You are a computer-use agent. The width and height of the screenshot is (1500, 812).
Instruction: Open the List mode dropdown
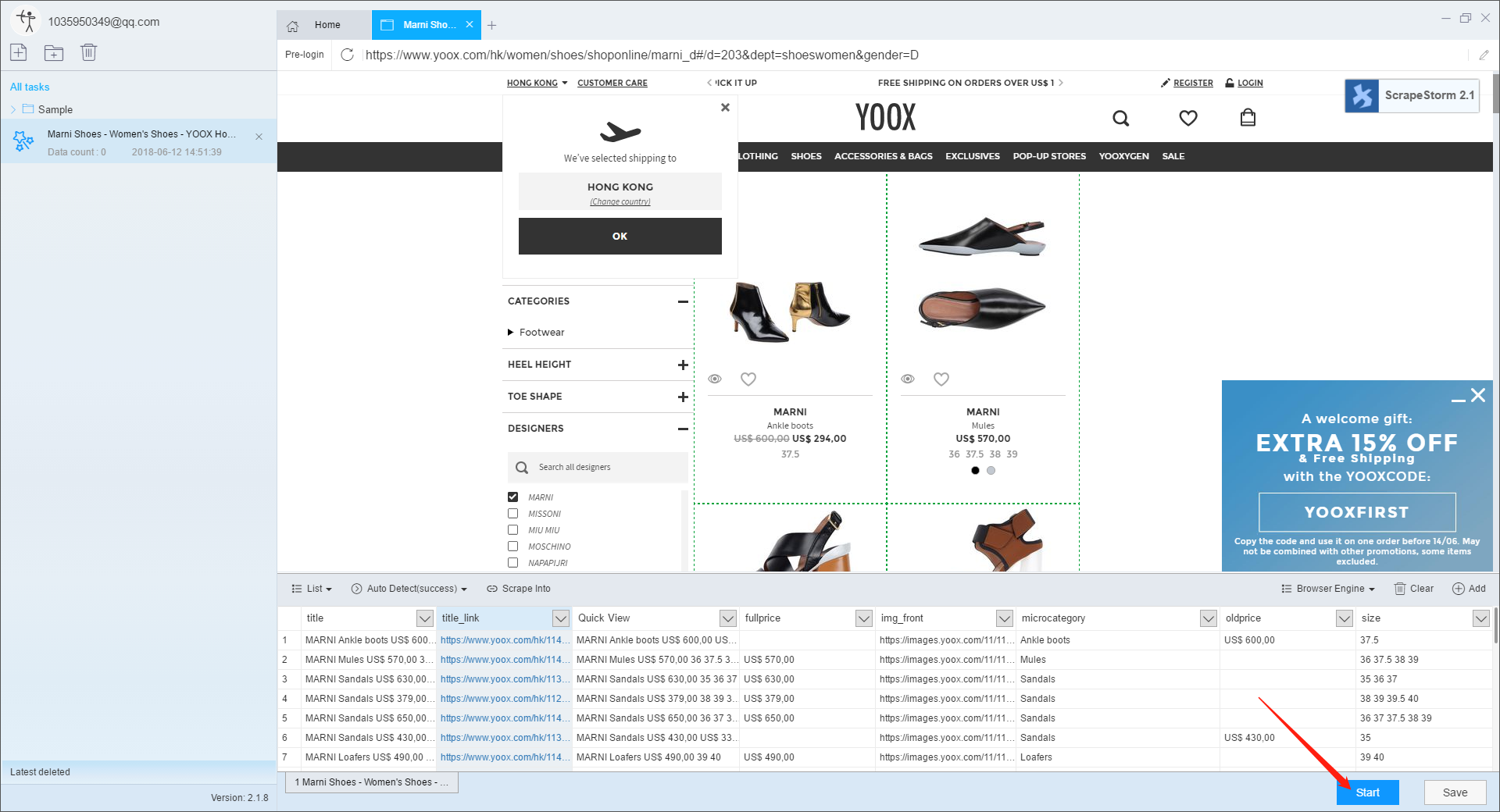click(x=312, y=589)
